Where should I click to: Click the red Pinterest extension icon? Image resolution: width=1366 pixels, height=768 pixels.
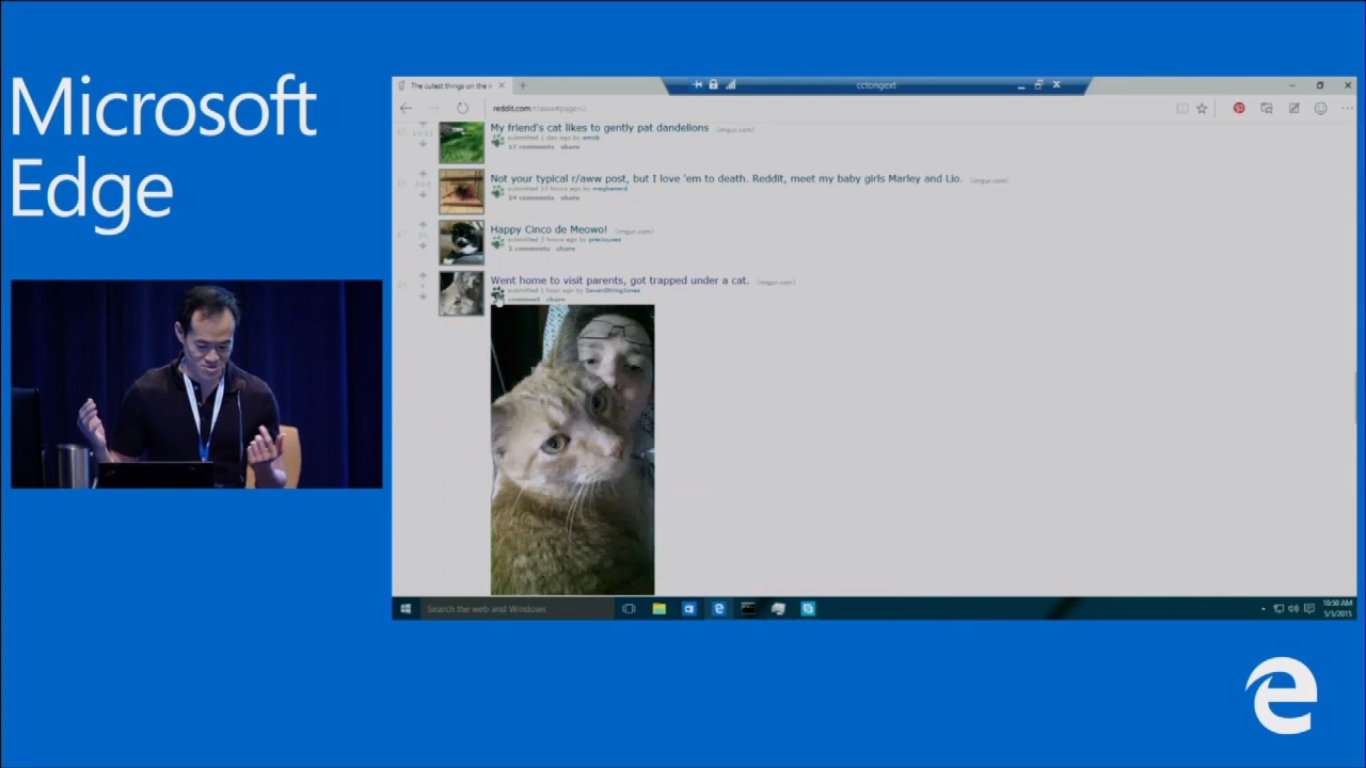tap(1239, 108)
